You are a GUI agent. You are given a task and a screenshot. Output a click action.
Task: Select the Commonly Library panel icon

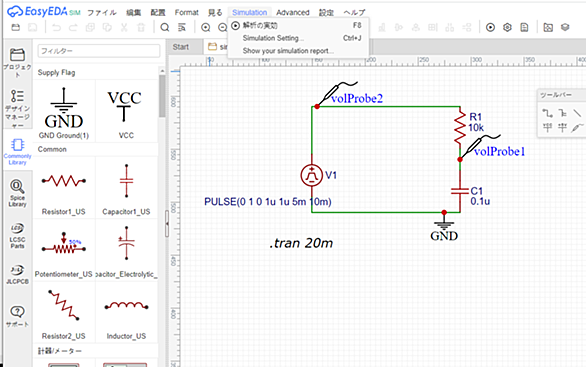[17, 151]
